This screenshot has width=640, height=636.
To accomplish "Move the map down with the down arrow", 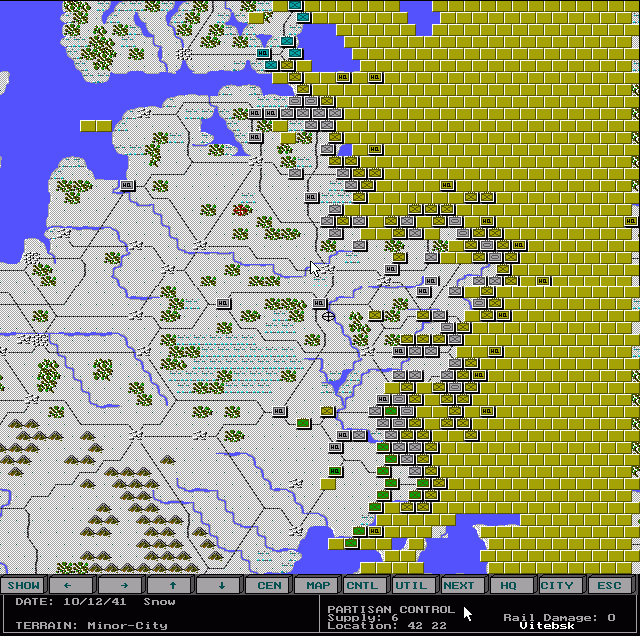I will pyautogui.click(x=220, y=585).
